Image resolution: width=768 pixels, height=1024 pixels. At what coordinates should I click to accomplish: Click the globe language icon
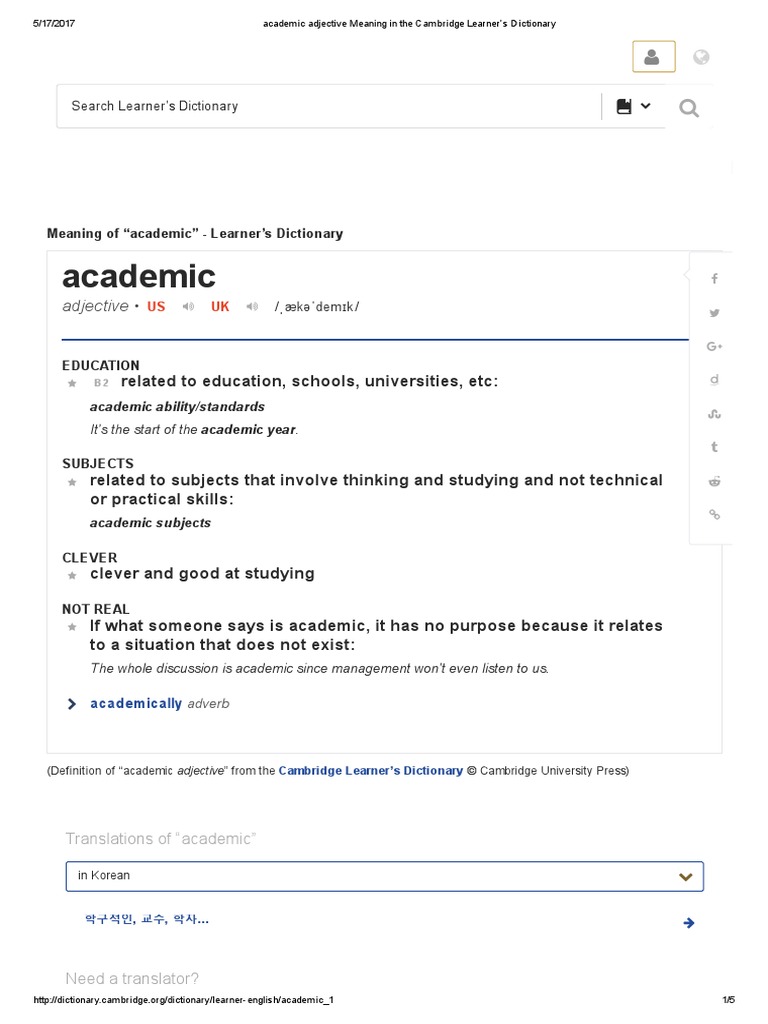point(701,57)
